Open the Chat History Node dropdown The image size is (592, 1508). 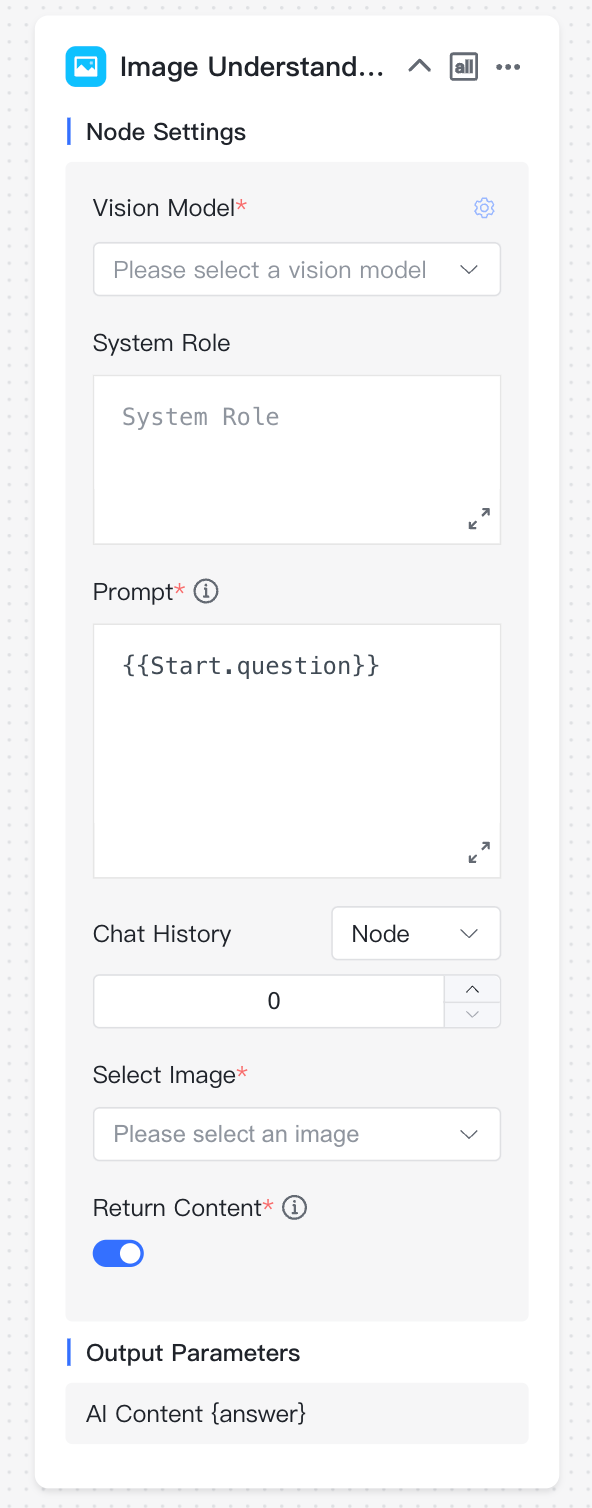[x=416, y=933]
